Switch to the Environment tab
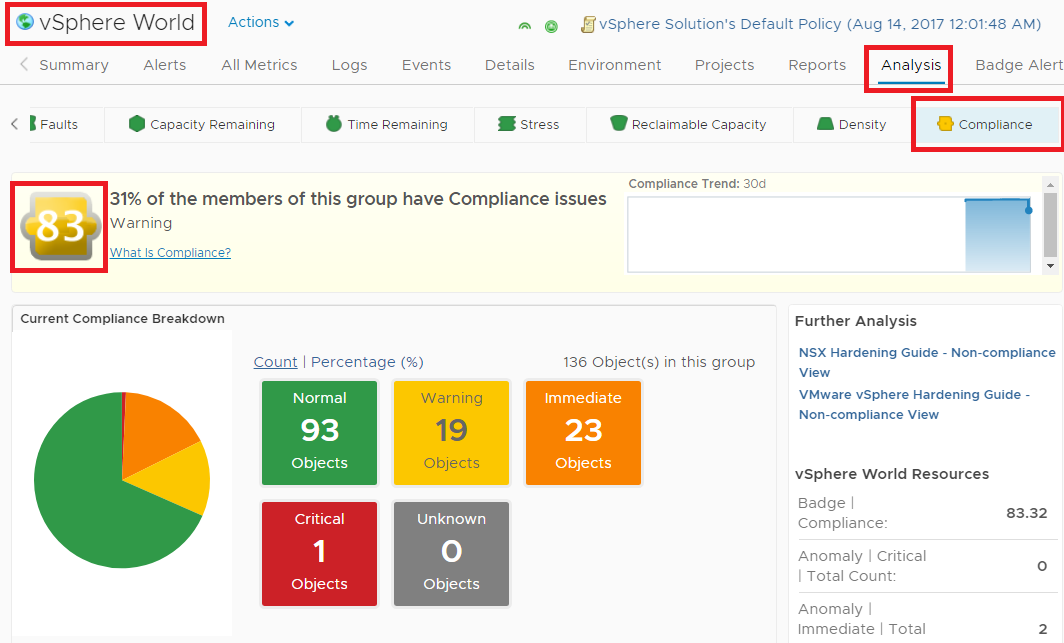This screenshot has height=643, width=1064. coord(615,65)
